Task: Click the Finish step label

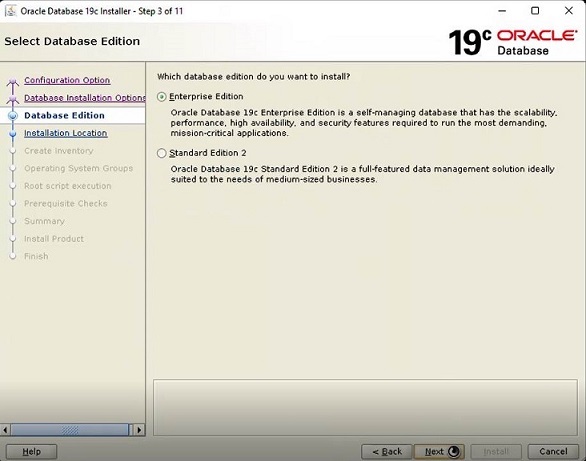Action: (x=36, y=256)
